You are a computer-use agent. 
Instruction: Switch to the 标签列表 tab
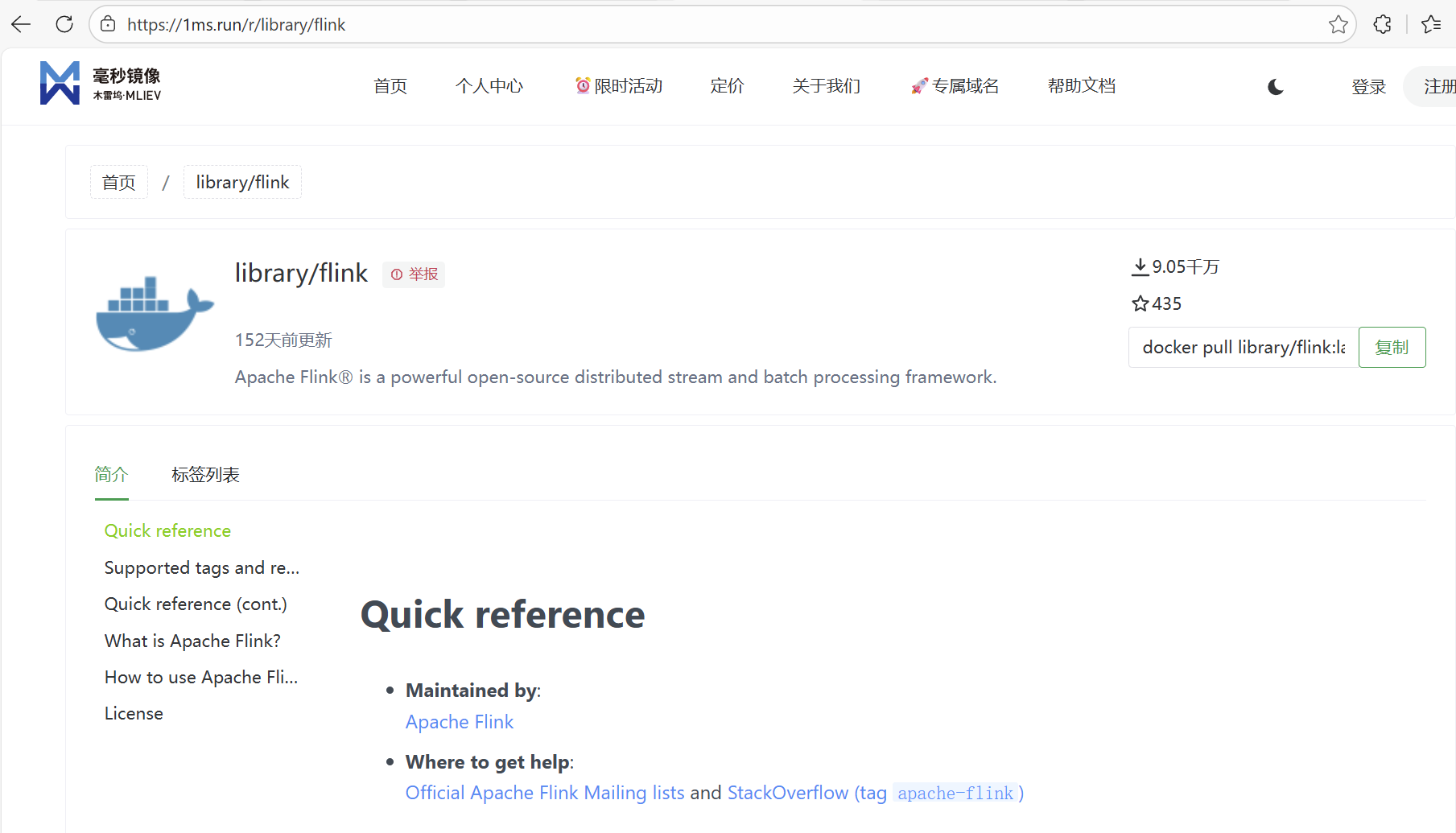pos(206,475)
